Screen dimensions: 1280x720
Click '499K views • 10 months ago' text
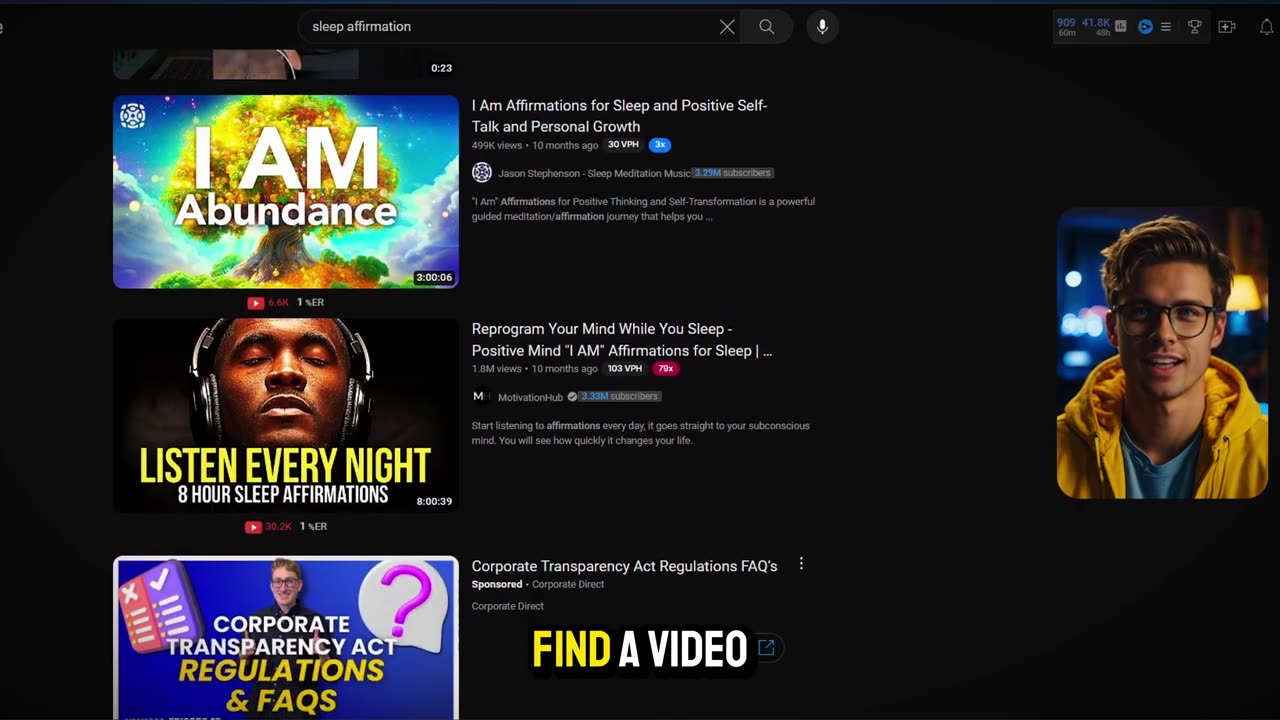point(535,145)
